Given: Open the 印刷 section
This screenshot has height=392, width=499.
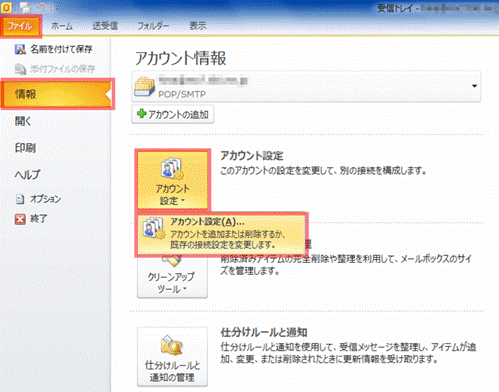Looking at the screenshot, I should tap(25, 148).
